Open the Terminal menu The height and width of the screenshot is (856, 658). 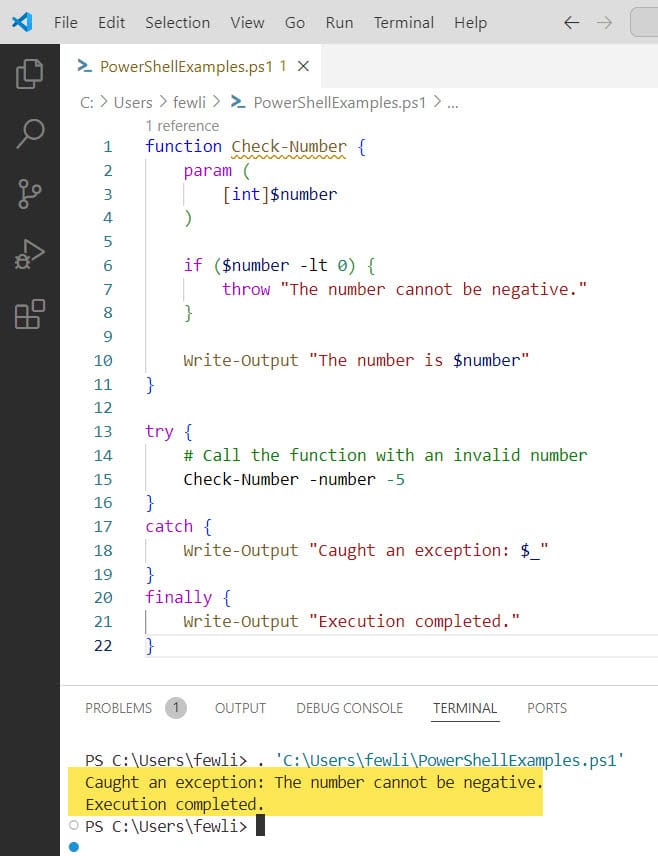[x=404, y=22]
